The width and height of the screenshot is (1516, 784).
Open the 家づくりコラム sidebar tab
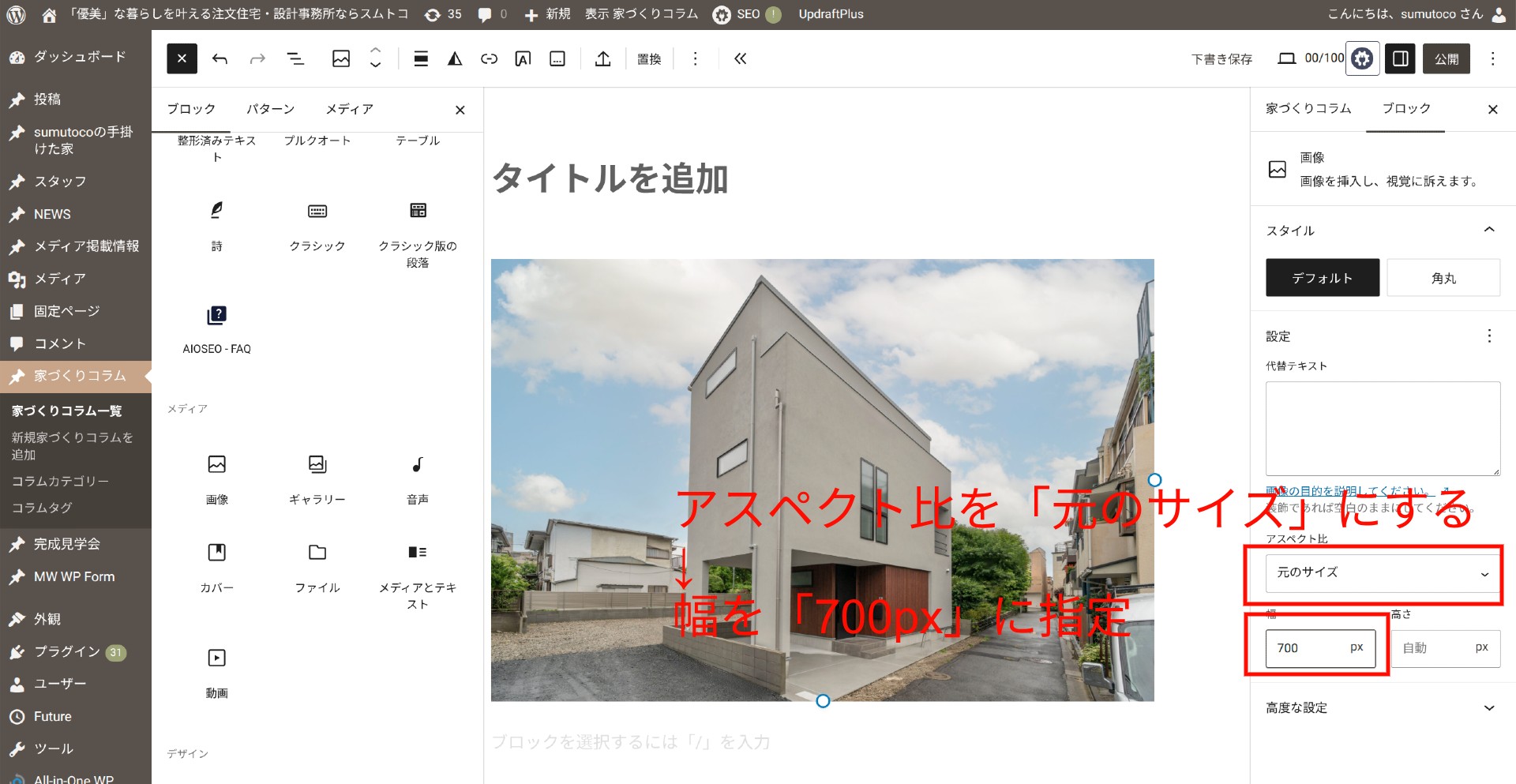pyautogui.click(x=1308, y=109)
